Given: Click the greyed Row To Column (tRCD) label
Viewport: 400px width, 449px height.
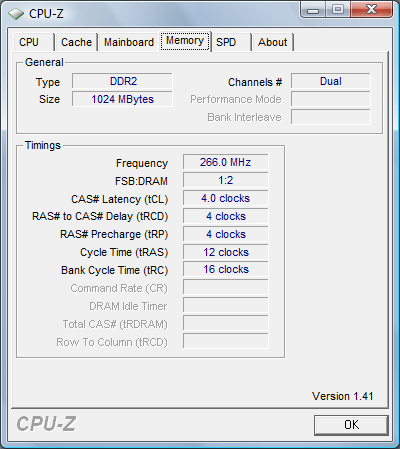Looking at the screenshot, I should [x=112, y=342].
